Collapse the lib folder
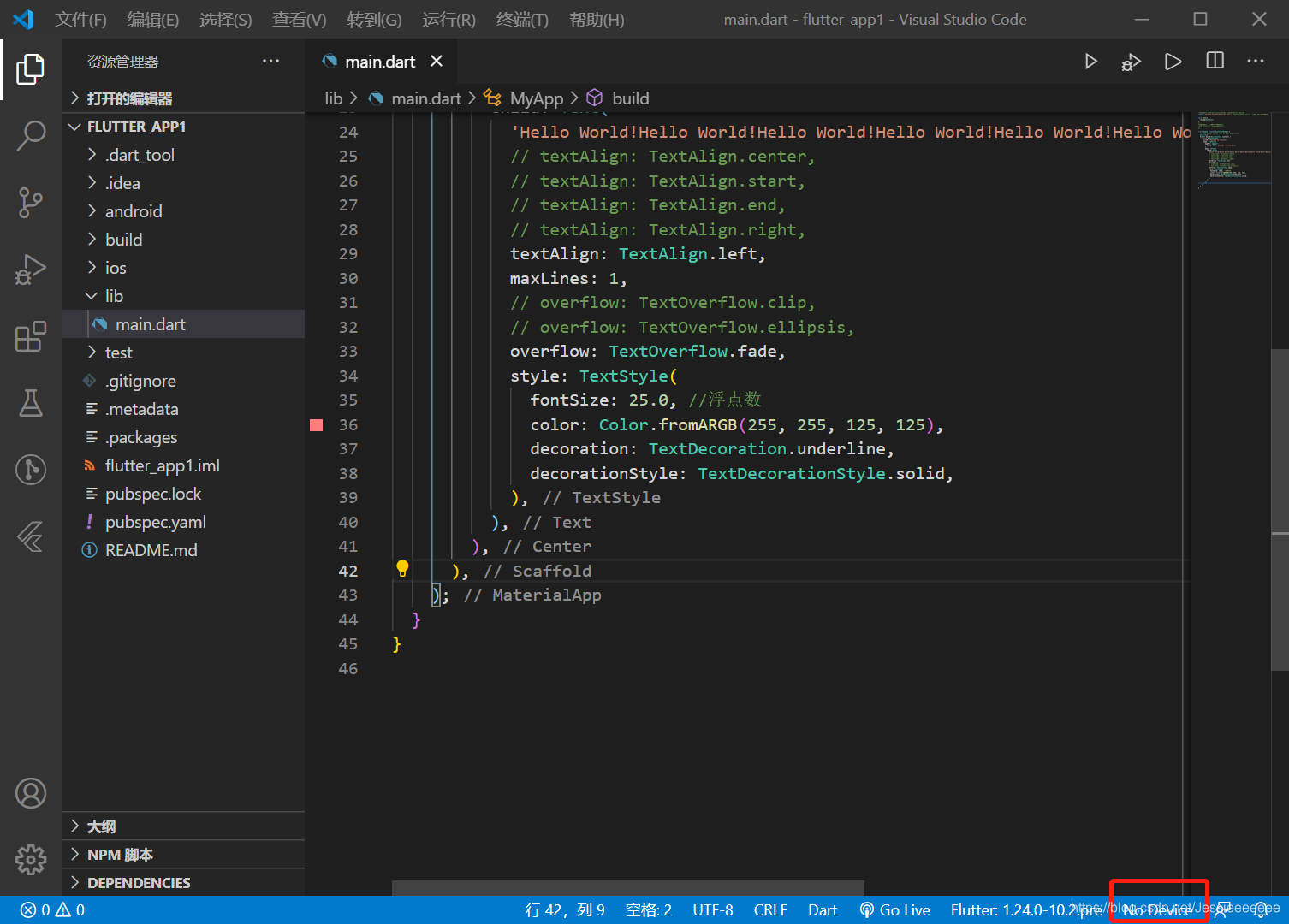Viewport: 1289px width, 924px height. click(184, 296)
